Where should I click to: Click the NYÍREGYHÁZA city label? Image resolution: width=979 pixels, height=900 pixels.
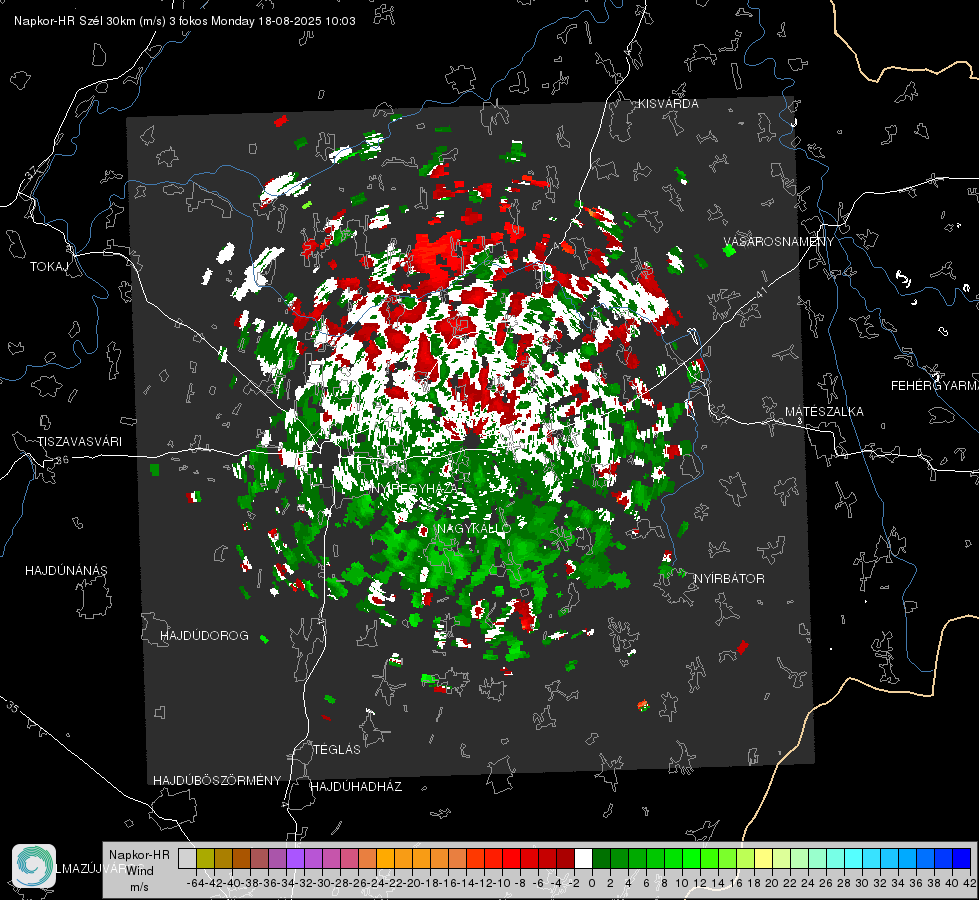tap(413, 488)
